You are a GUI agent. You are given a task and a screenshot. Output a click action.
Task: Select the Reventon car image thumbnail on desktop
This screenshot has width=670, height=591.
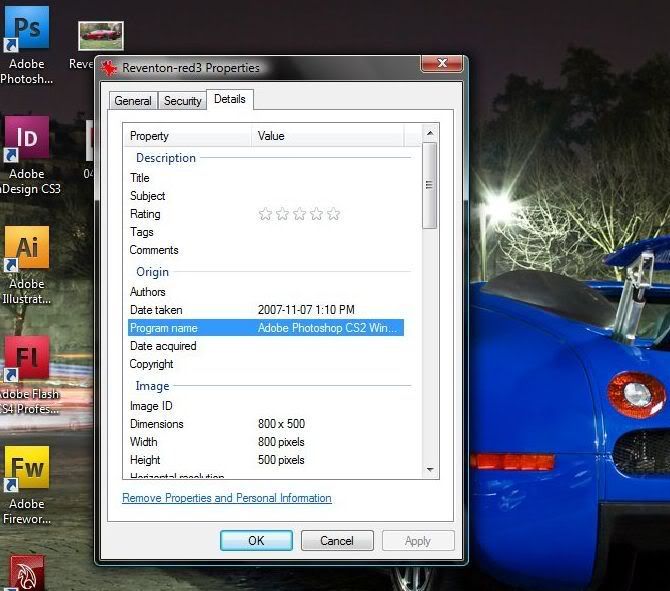point(101,36)
